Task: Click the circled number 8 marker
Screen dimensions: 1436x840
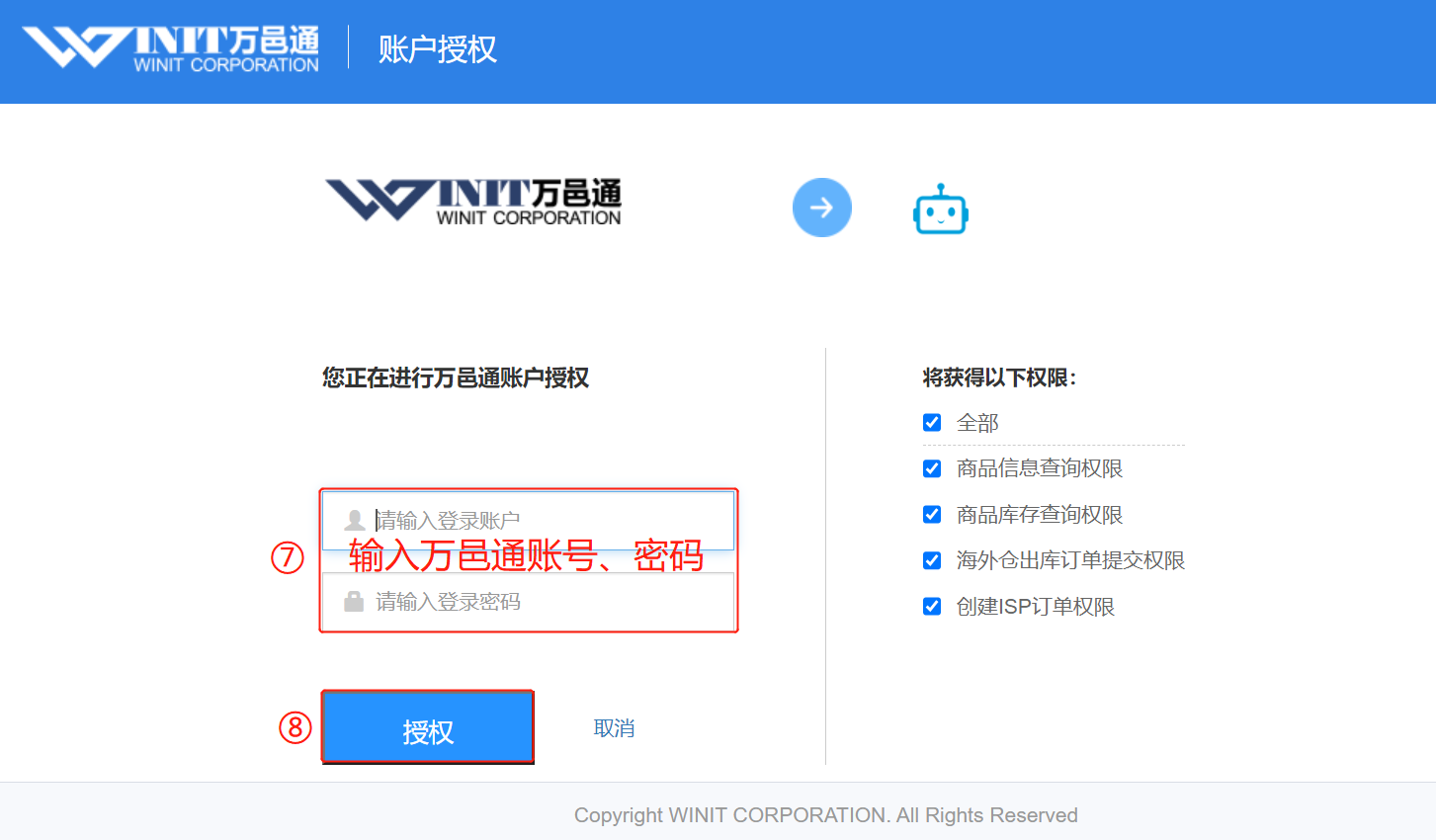Action: point(296,727)
